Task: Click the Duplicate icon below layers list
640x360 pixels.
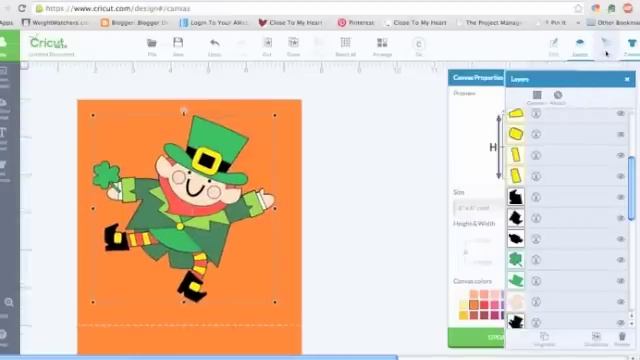Action: [596, 336]
